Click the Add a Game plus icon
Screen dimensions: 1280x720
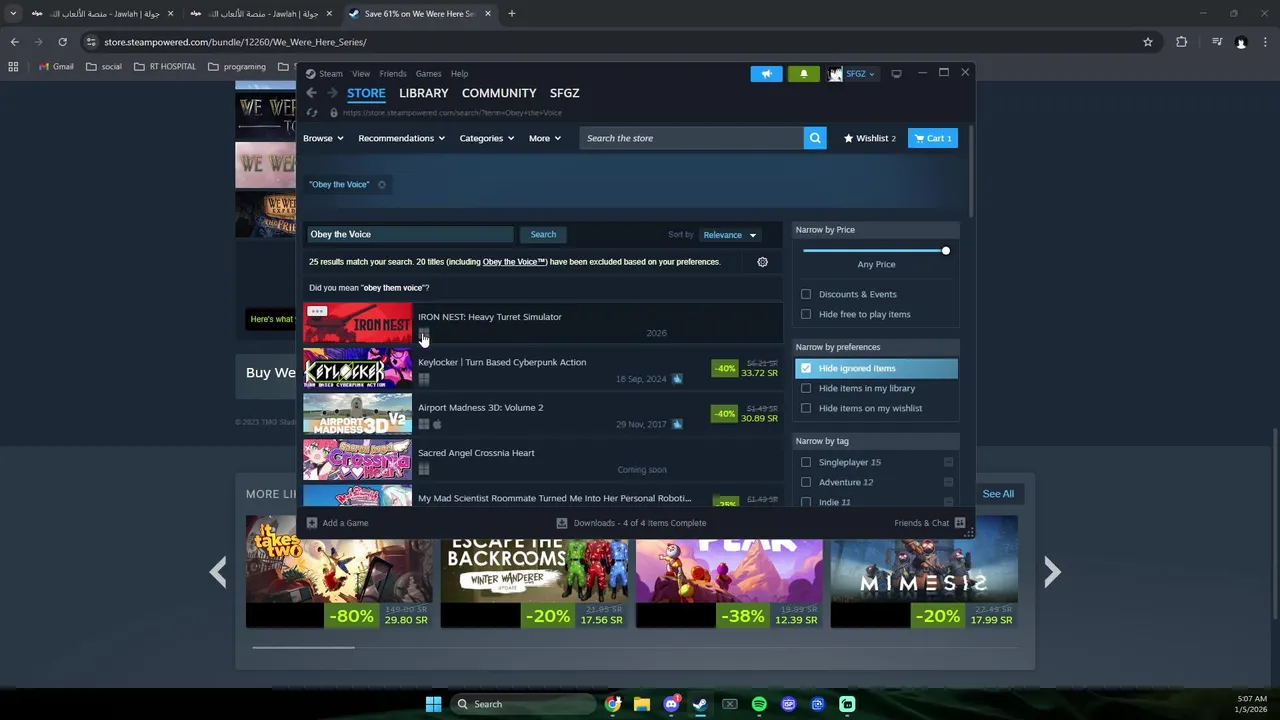click(x=312, y=523)
